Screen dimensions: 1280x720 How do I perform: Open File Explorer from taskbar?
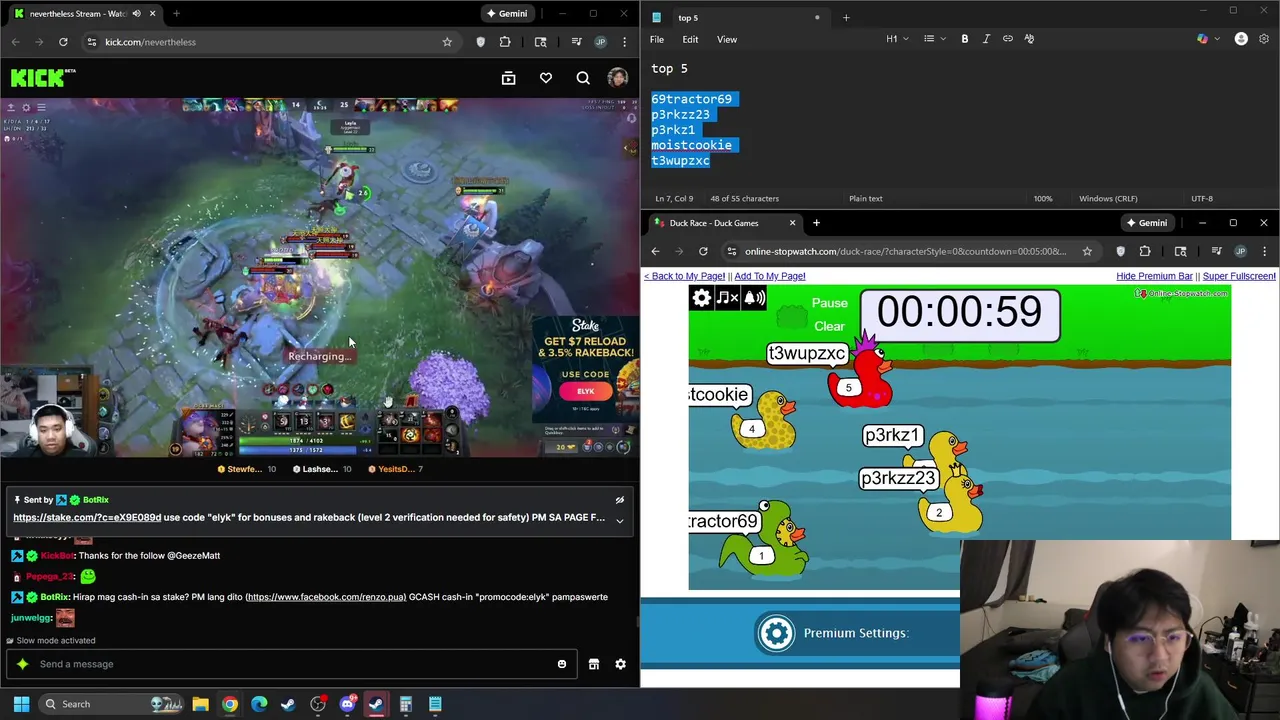[200, 704]
